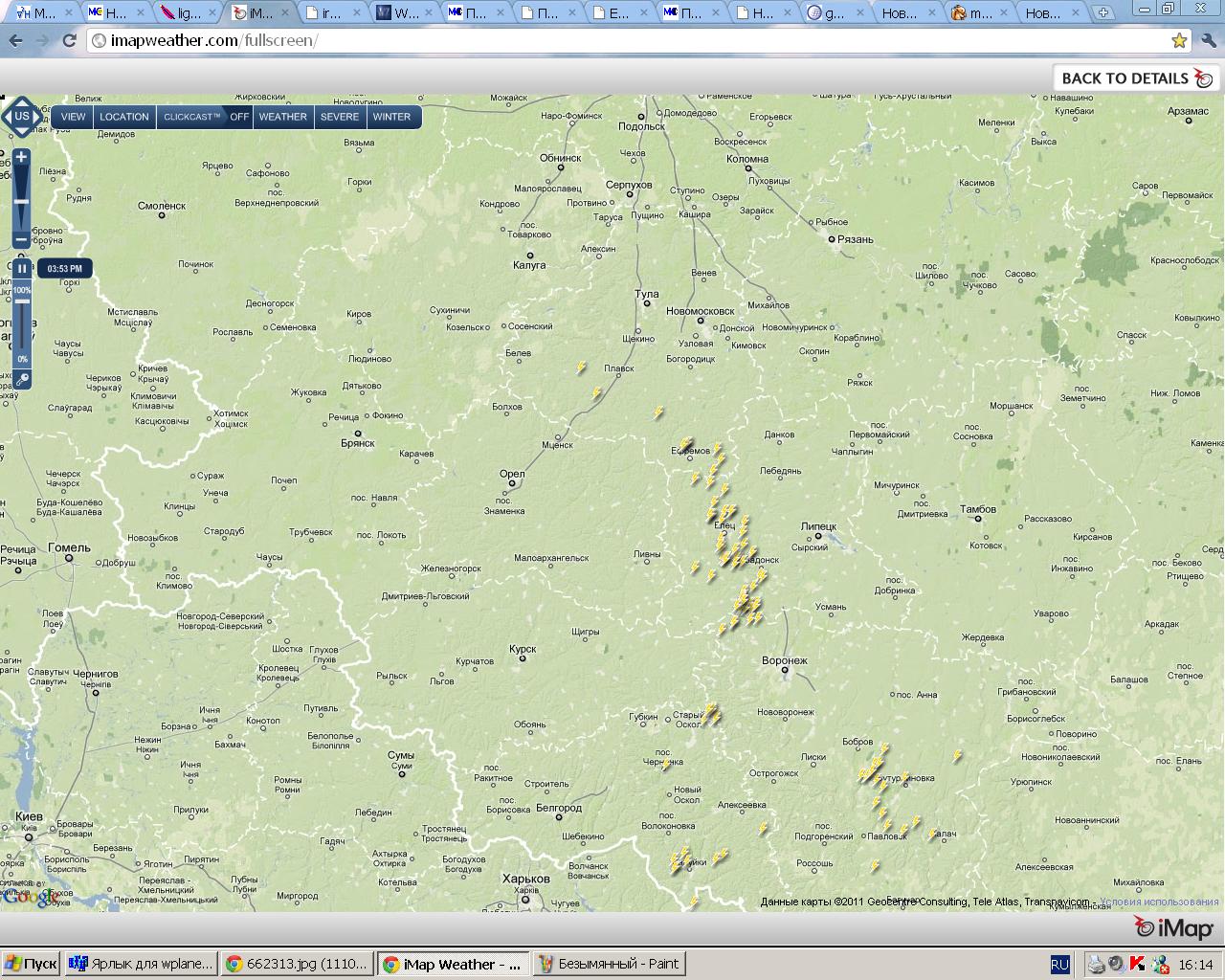
Task: Zoom out with the map minus button
Action: [x=21, y=239]
